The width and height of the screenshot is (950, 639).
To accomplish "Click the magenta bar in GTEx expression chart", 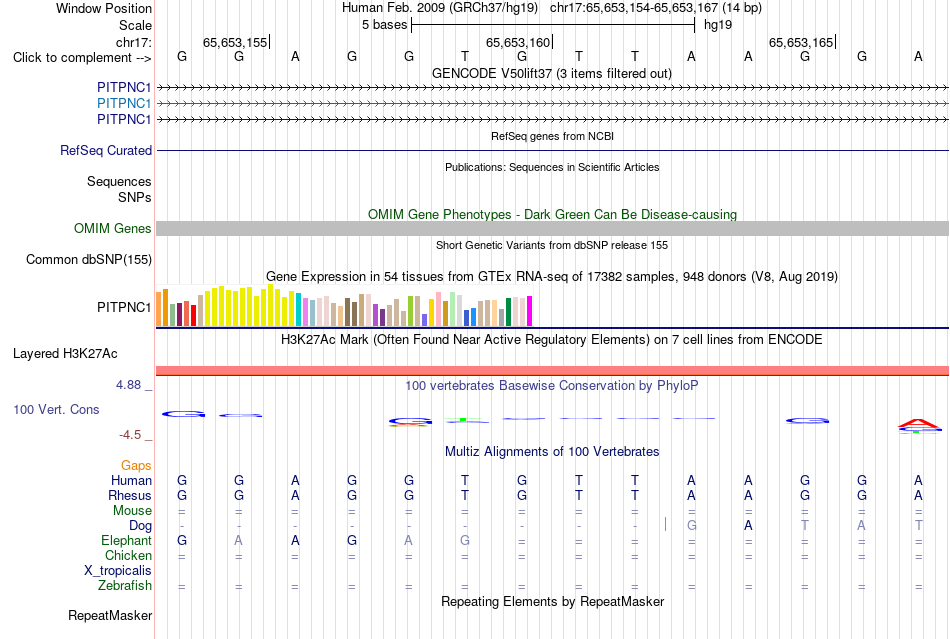I will click(x=530, y=311).
